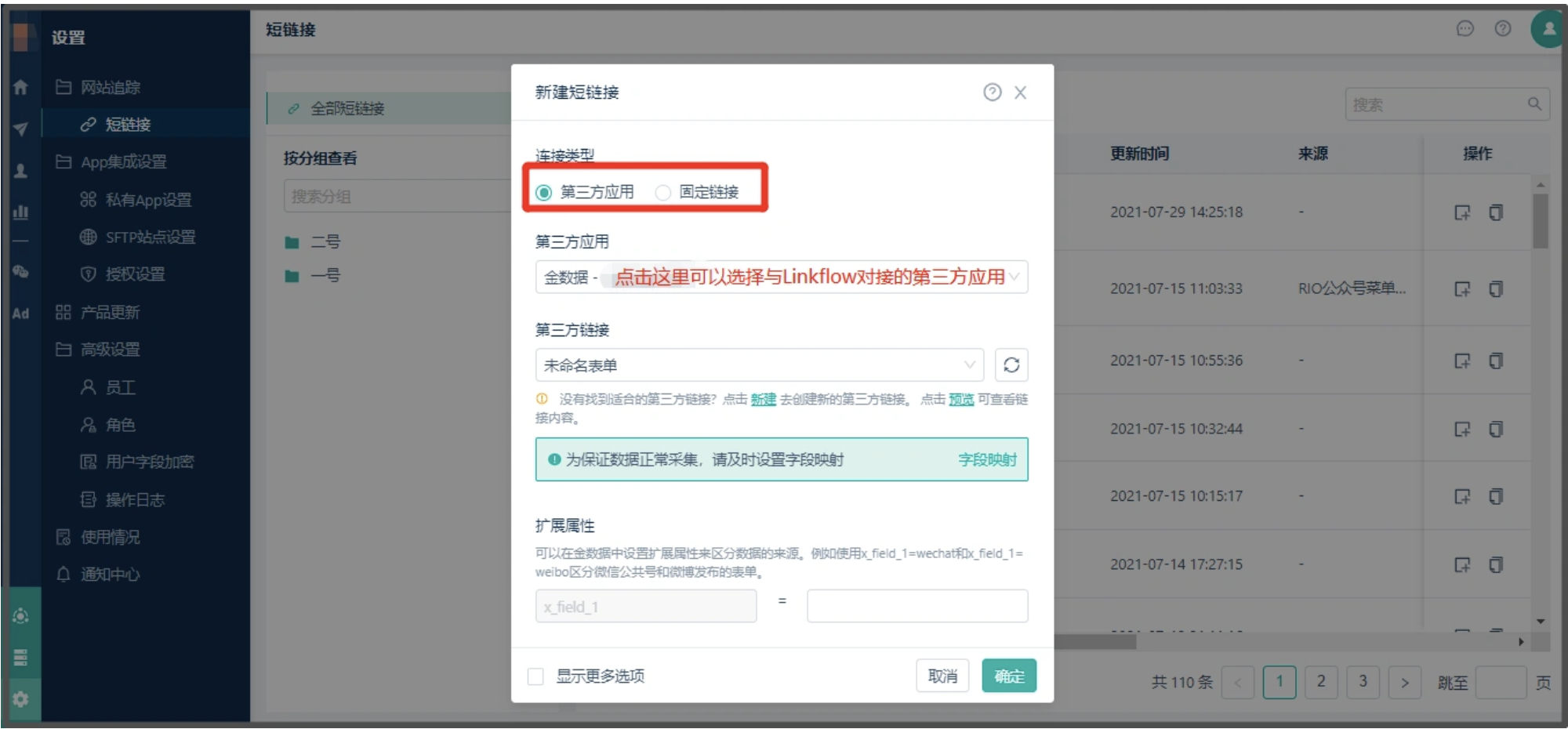1568x729 pixels.
Task: Open 通知中心 in the sidebar
Action: click(98, 575)
